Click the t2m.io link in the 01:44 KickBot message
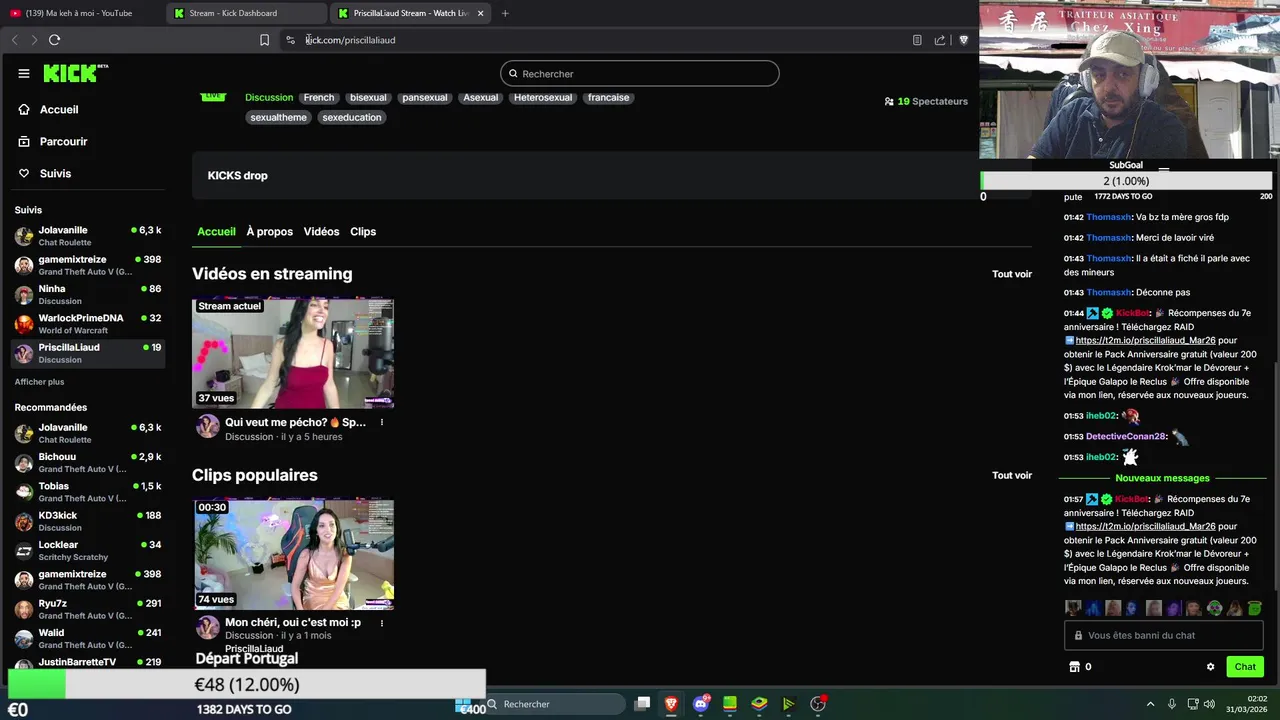Image resolution: width=1280 pixels, height=720 pixels. (x=1145, y=340)
